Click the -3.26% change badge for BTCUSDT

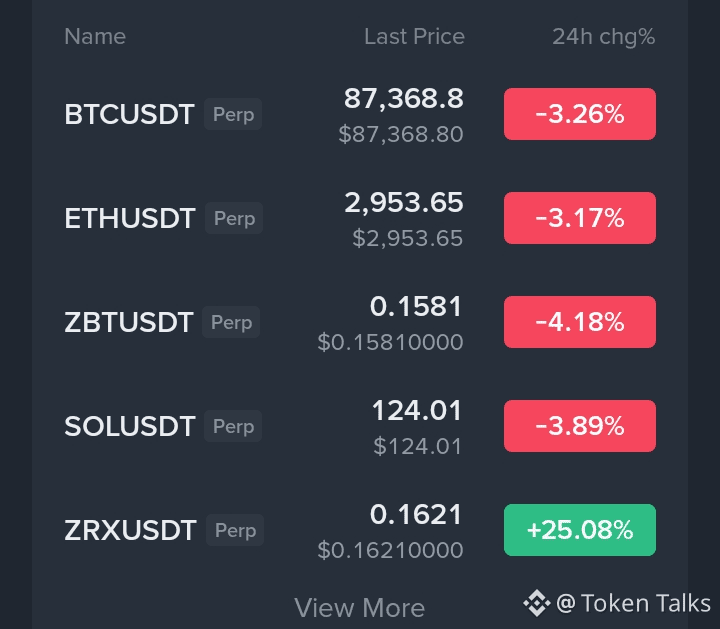point(580,114)
